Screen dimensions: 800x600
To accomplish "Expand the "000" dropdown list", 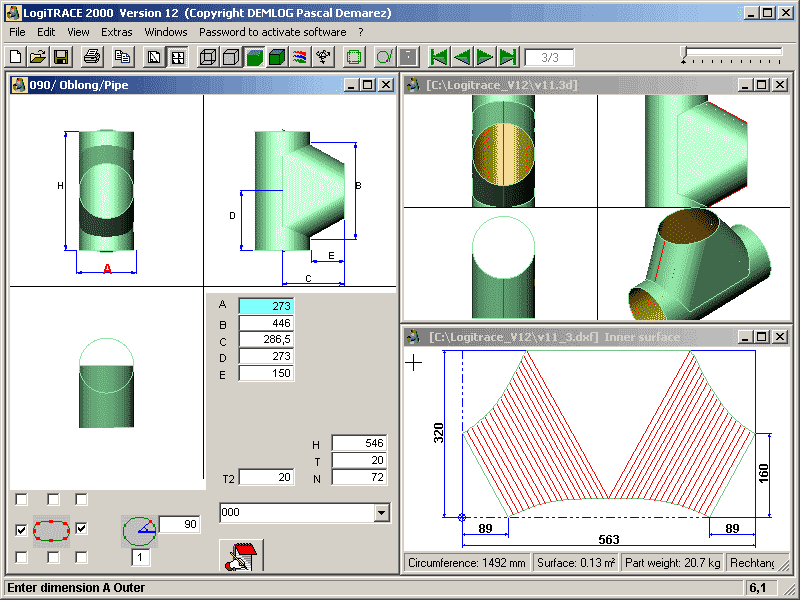I will point(380,513).
